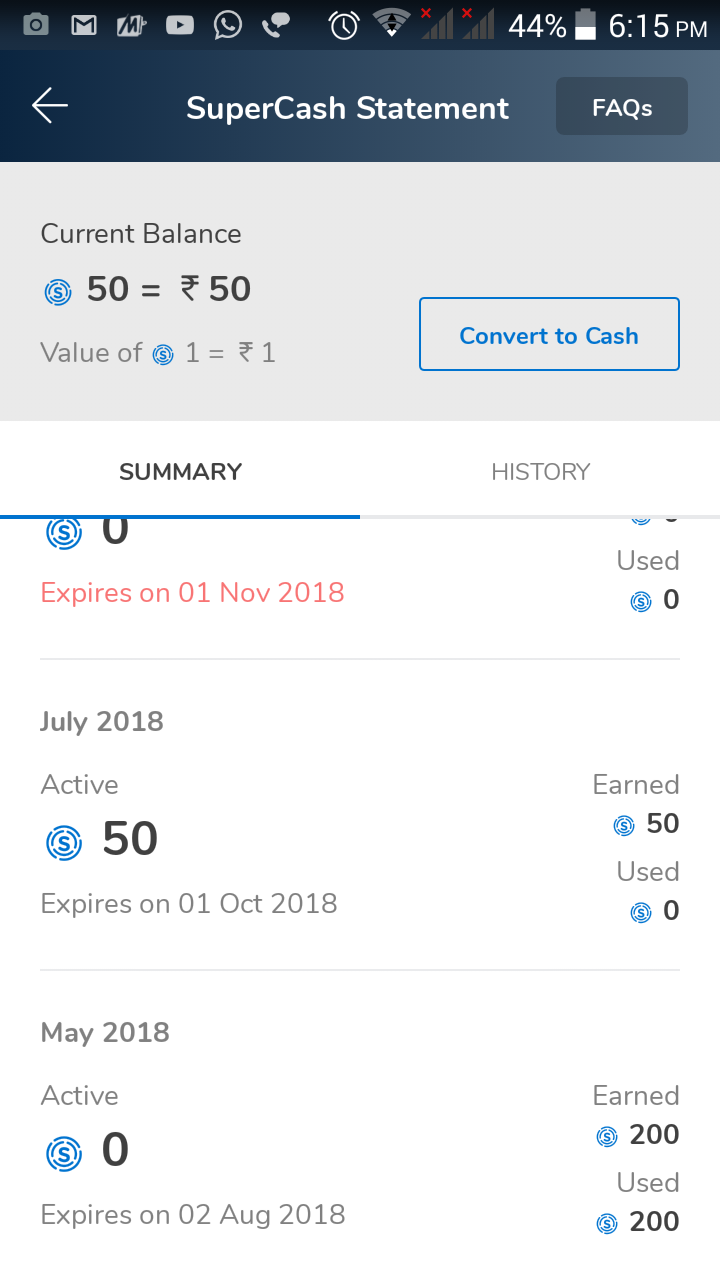Click the coin icon beside May Earned 200
720x1280 pixels.
pos(607,1136)
